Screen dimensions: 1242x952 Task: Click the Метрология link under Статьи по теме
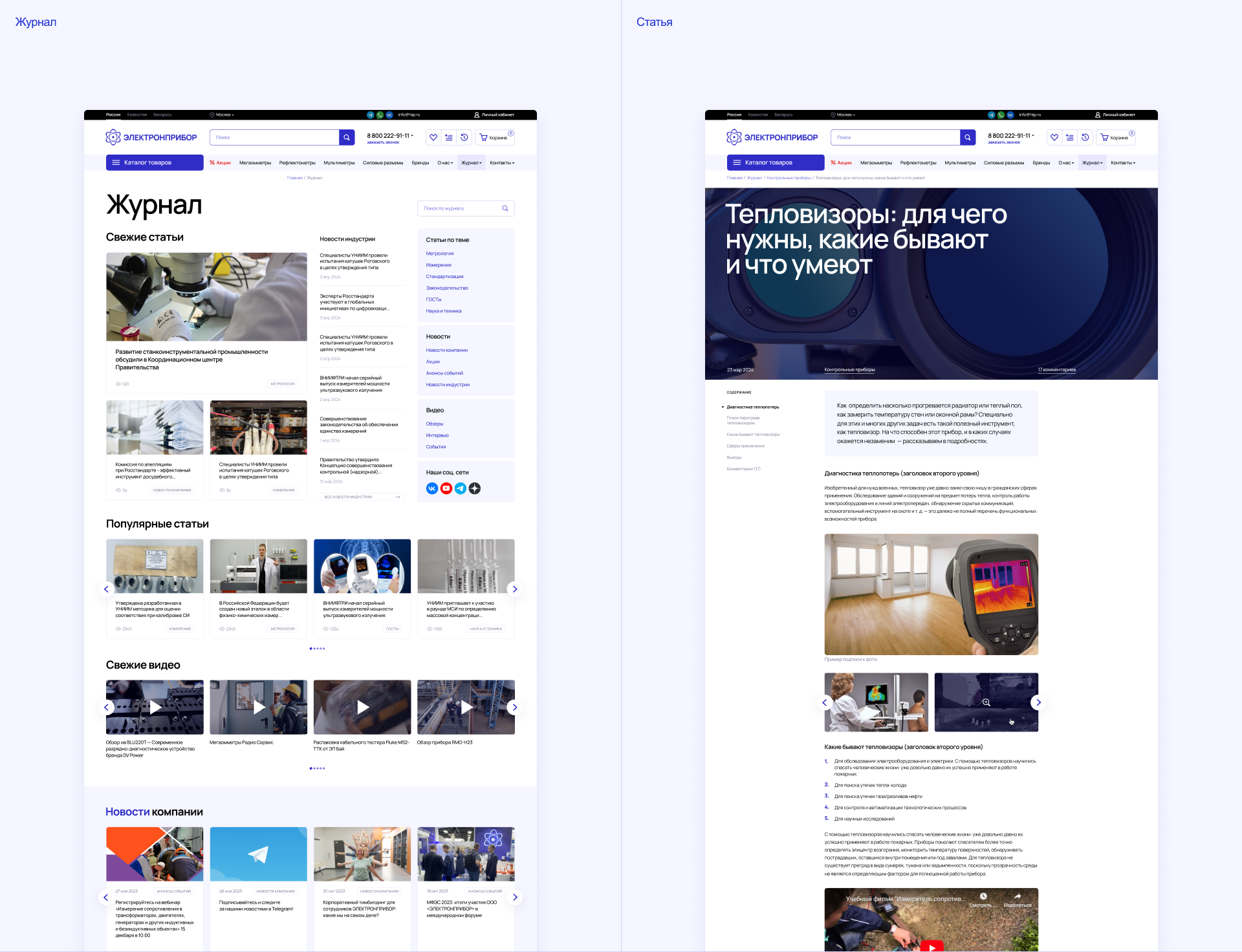point(440,254)
